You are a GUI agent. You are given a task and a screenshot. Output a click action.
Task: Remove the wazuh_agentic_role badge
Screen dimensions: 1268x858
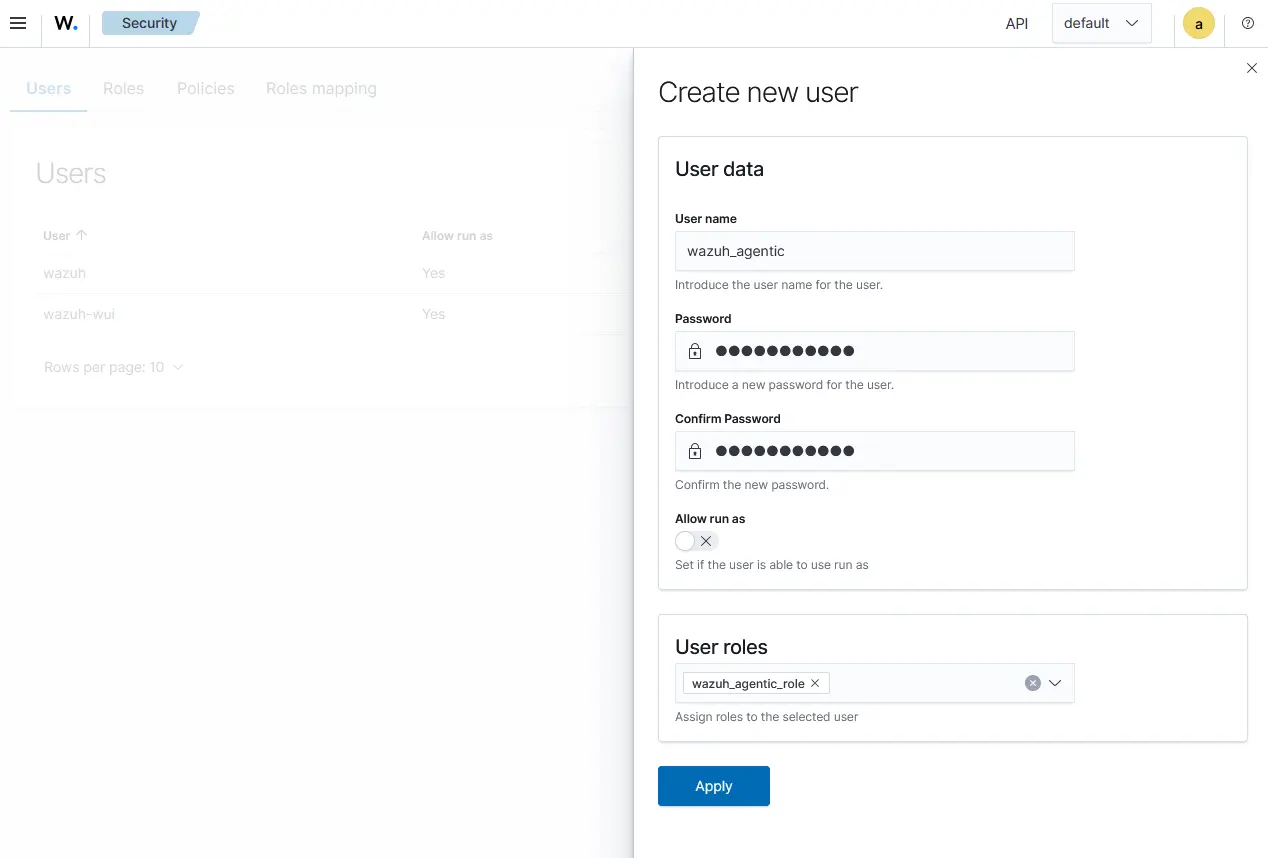pos(815,683)
